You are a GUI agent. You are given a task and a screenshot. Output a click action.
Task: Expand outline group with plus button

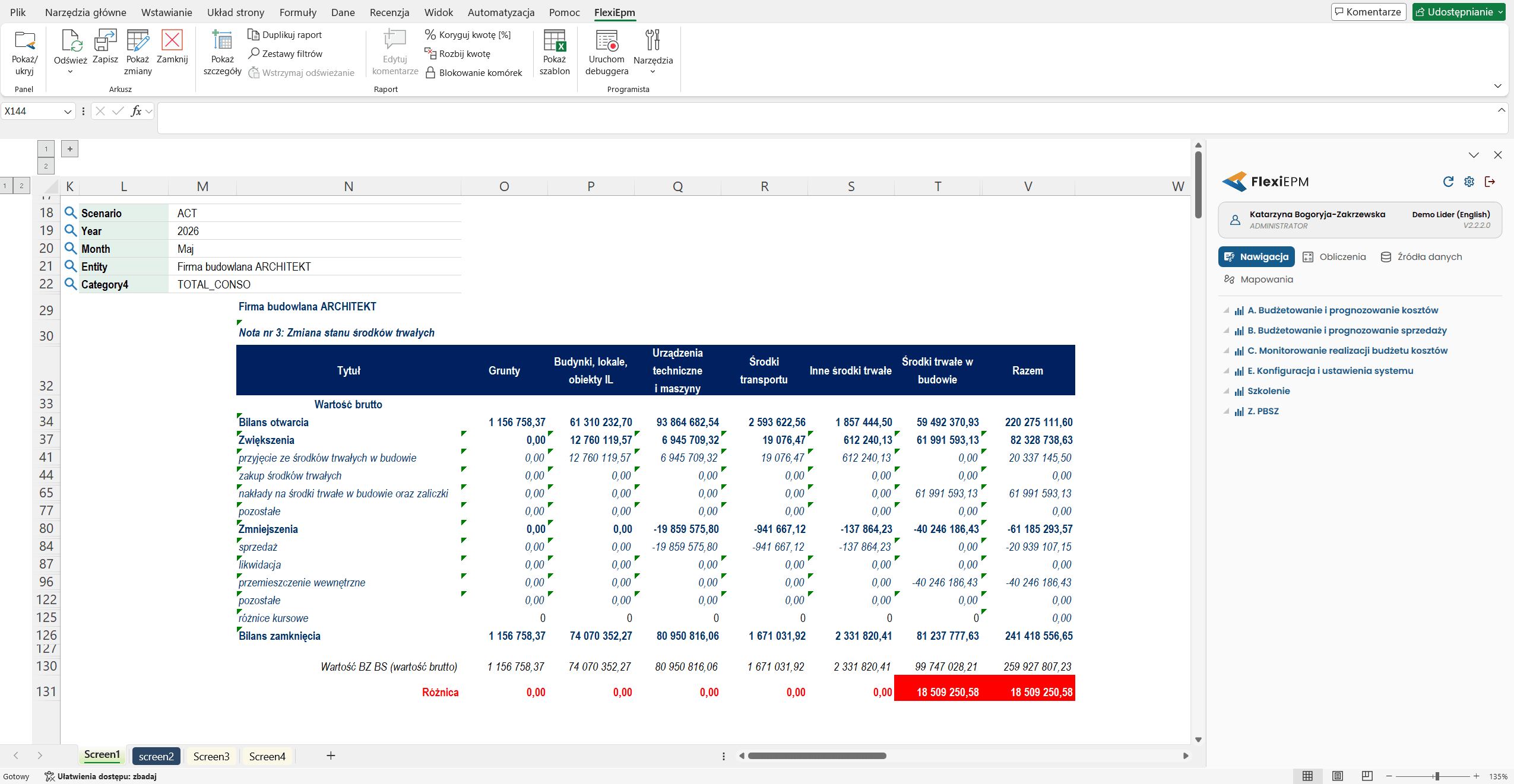(x=70, y=149)
